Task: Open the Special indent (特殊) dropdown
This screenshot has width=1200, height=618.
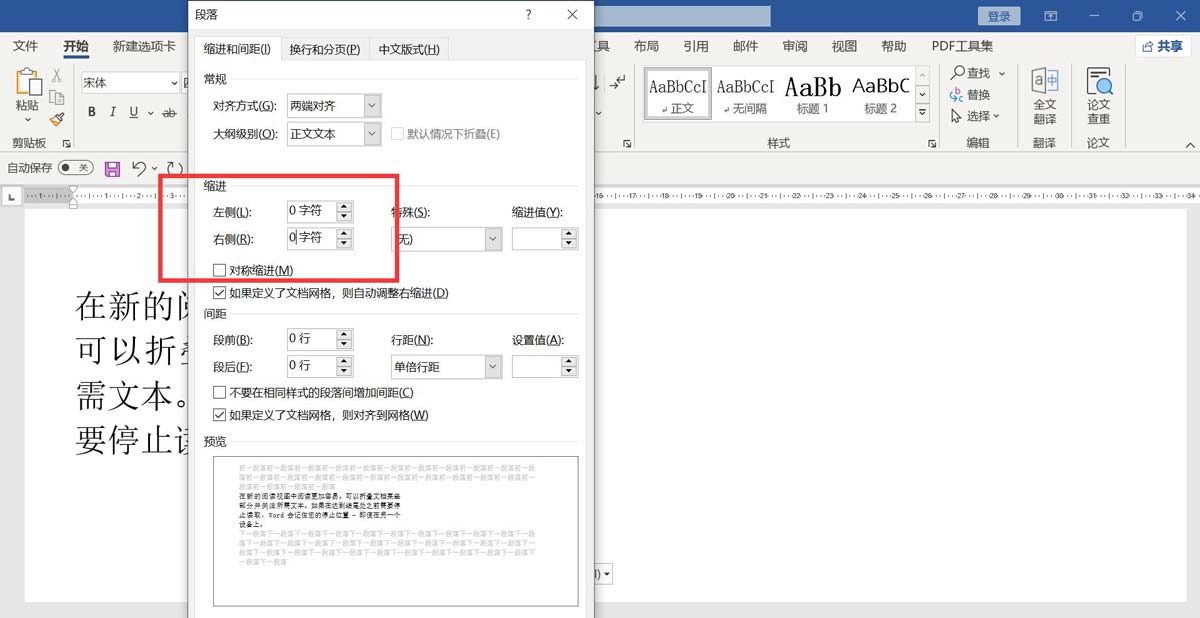Action: coord(492,239)
